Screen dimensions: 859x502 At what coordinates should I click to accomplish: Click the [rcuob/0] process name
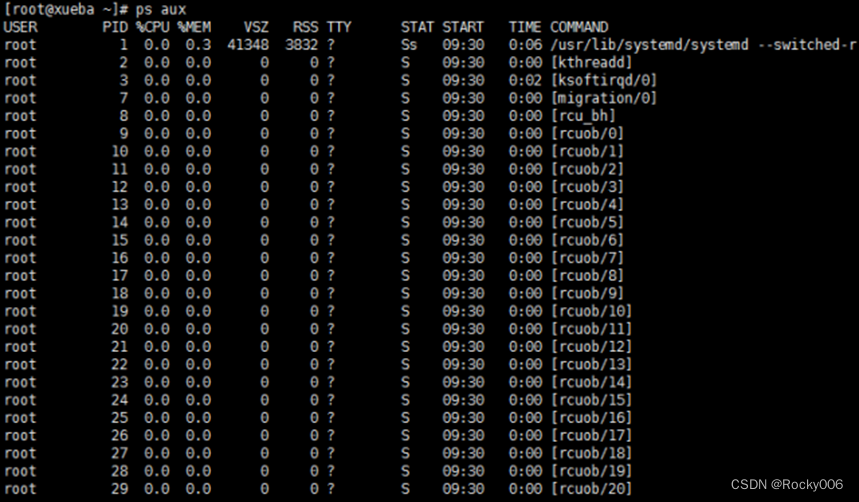pyautogui.click(x=587, y=133)
